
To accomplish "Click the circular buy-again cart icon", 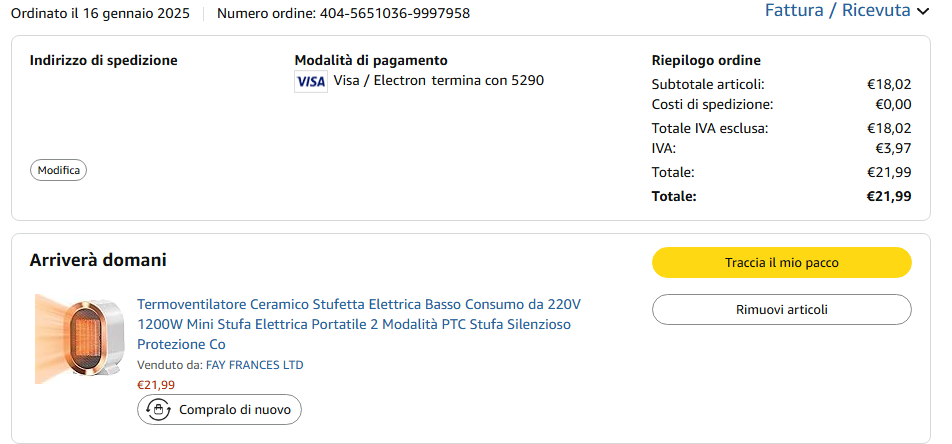I will click(x=158, y=410).
